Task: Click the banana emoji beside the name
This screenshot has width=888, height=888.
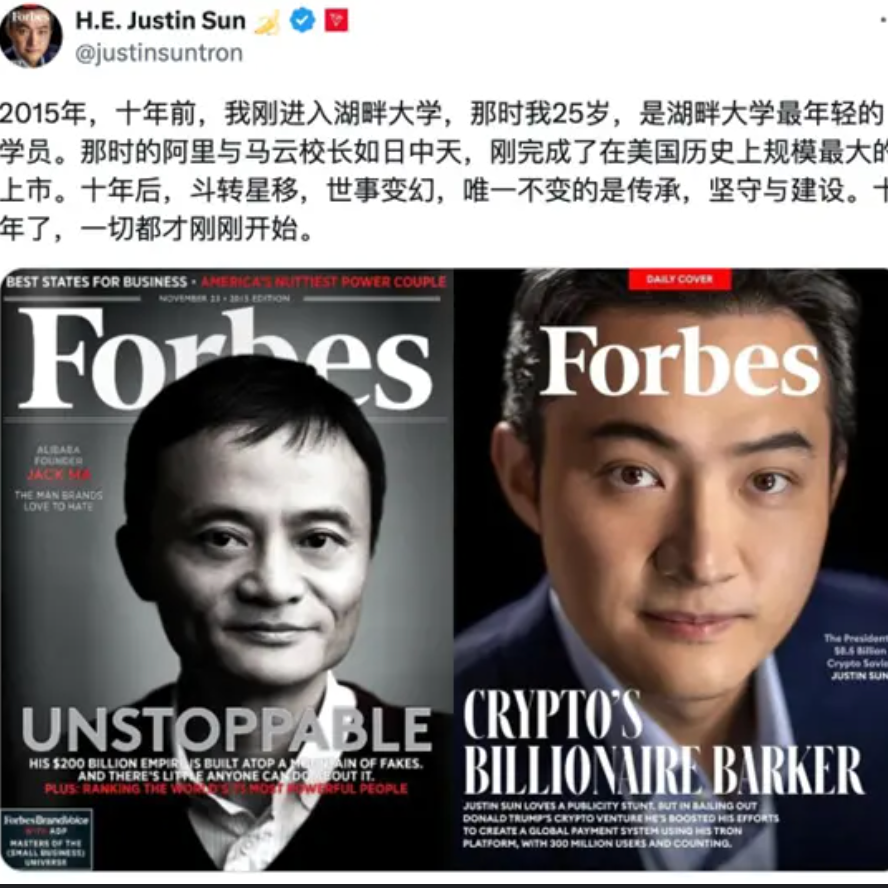Action: click(x=267, y=23)
